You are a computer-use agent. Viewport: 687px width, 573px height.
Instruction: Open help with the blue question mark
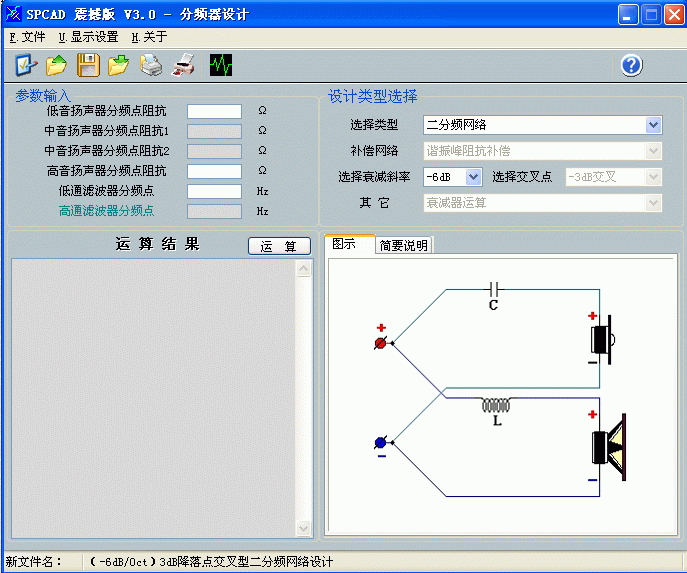[631, 66]
